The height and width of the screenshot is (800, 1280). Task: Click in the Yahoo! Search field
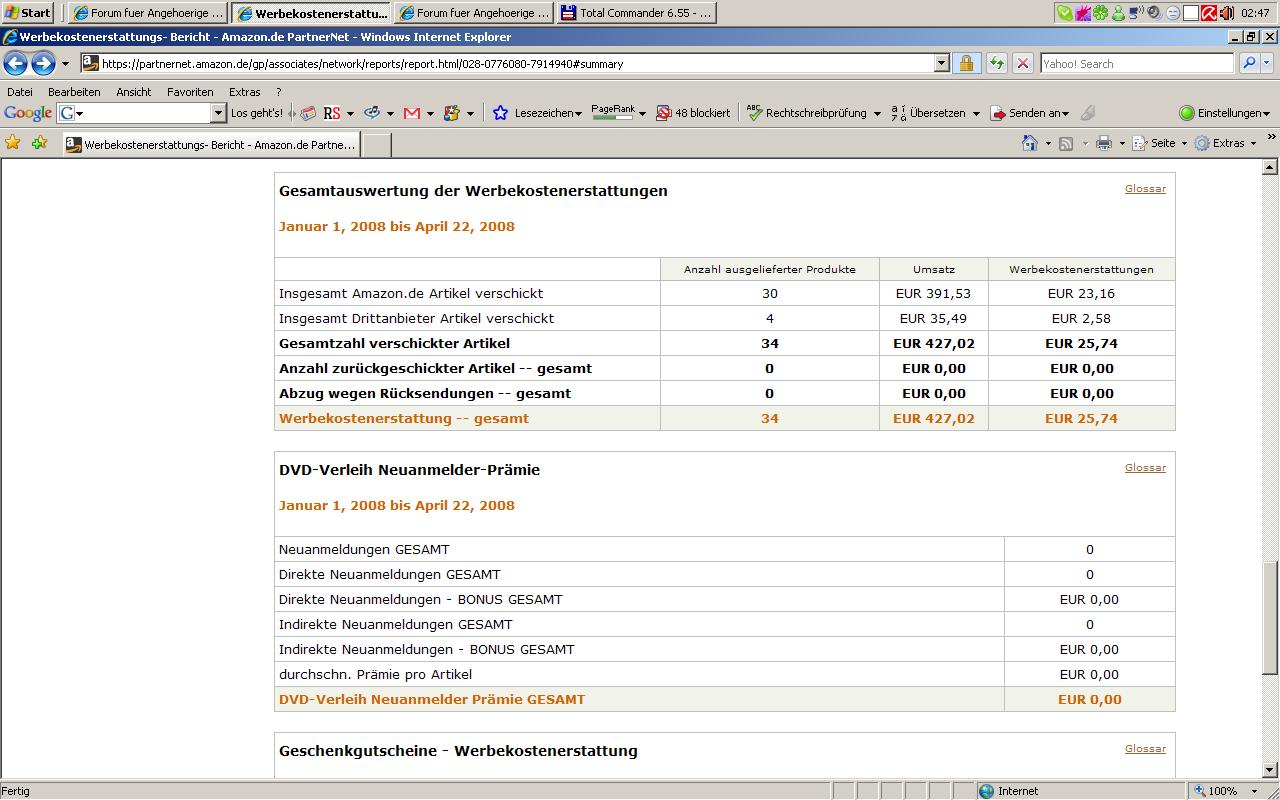coord(1136,63)
